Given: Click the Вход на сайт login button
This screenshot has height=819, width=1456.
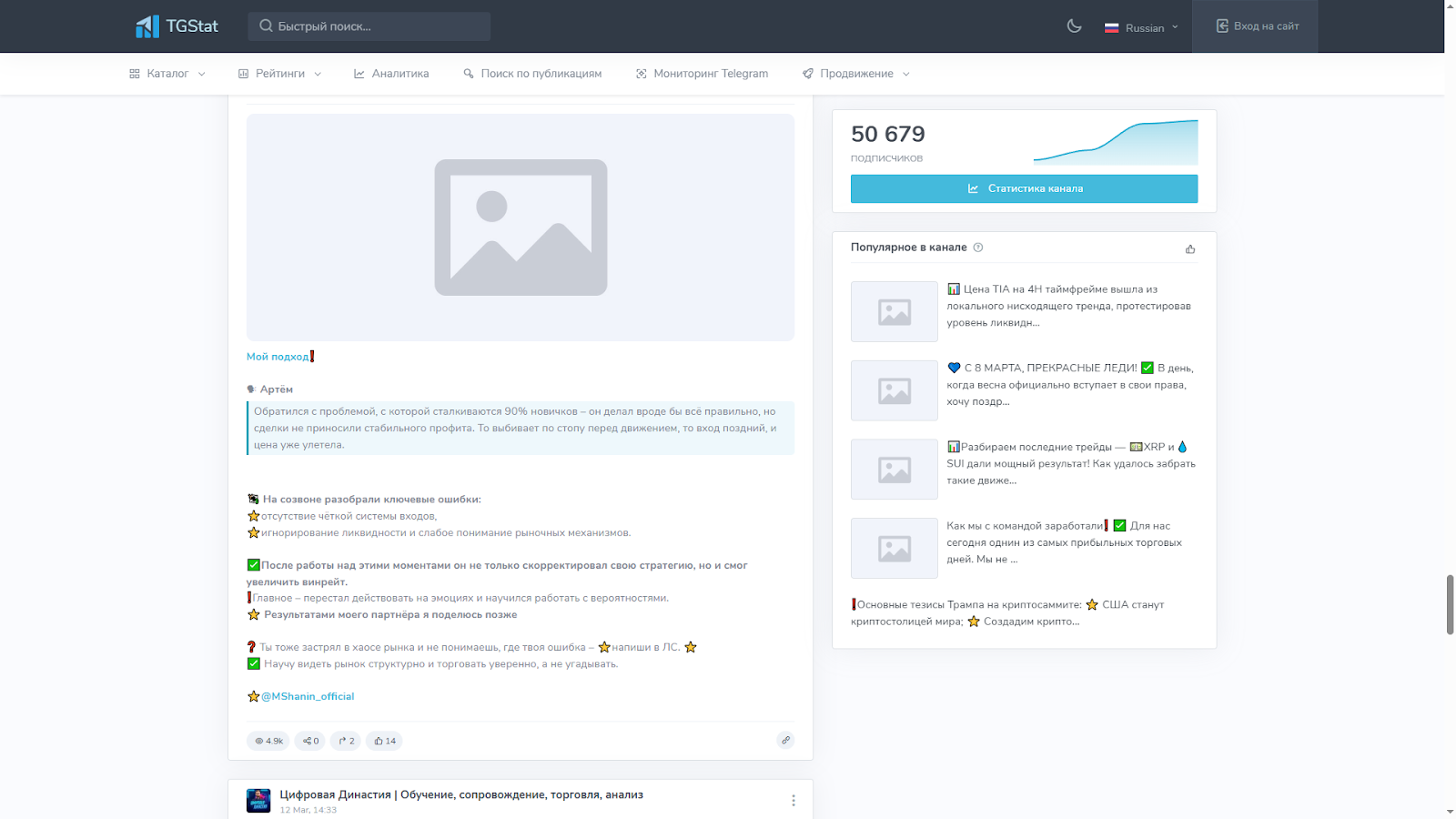Looking at the screenshot, I should 1257,26.
